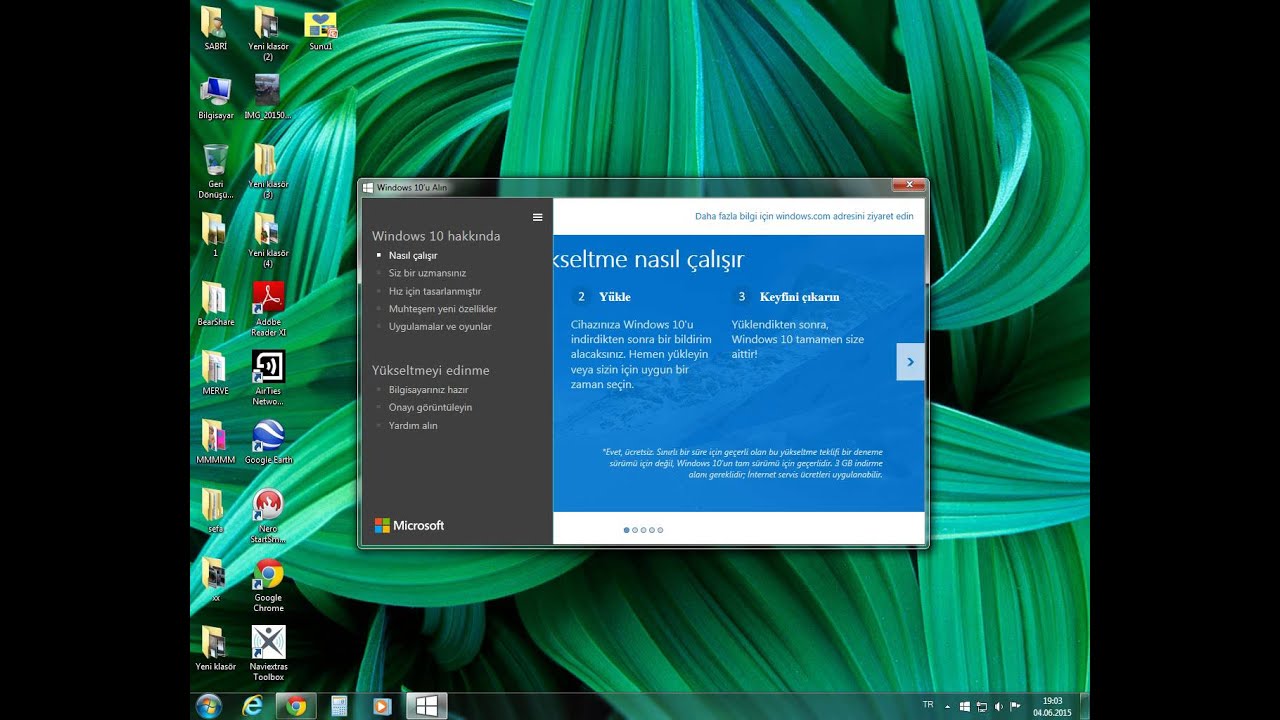This screenshot has width=1280, height=720.
Task: Select the IMG_20150 image file
Action: click(267, 98)
